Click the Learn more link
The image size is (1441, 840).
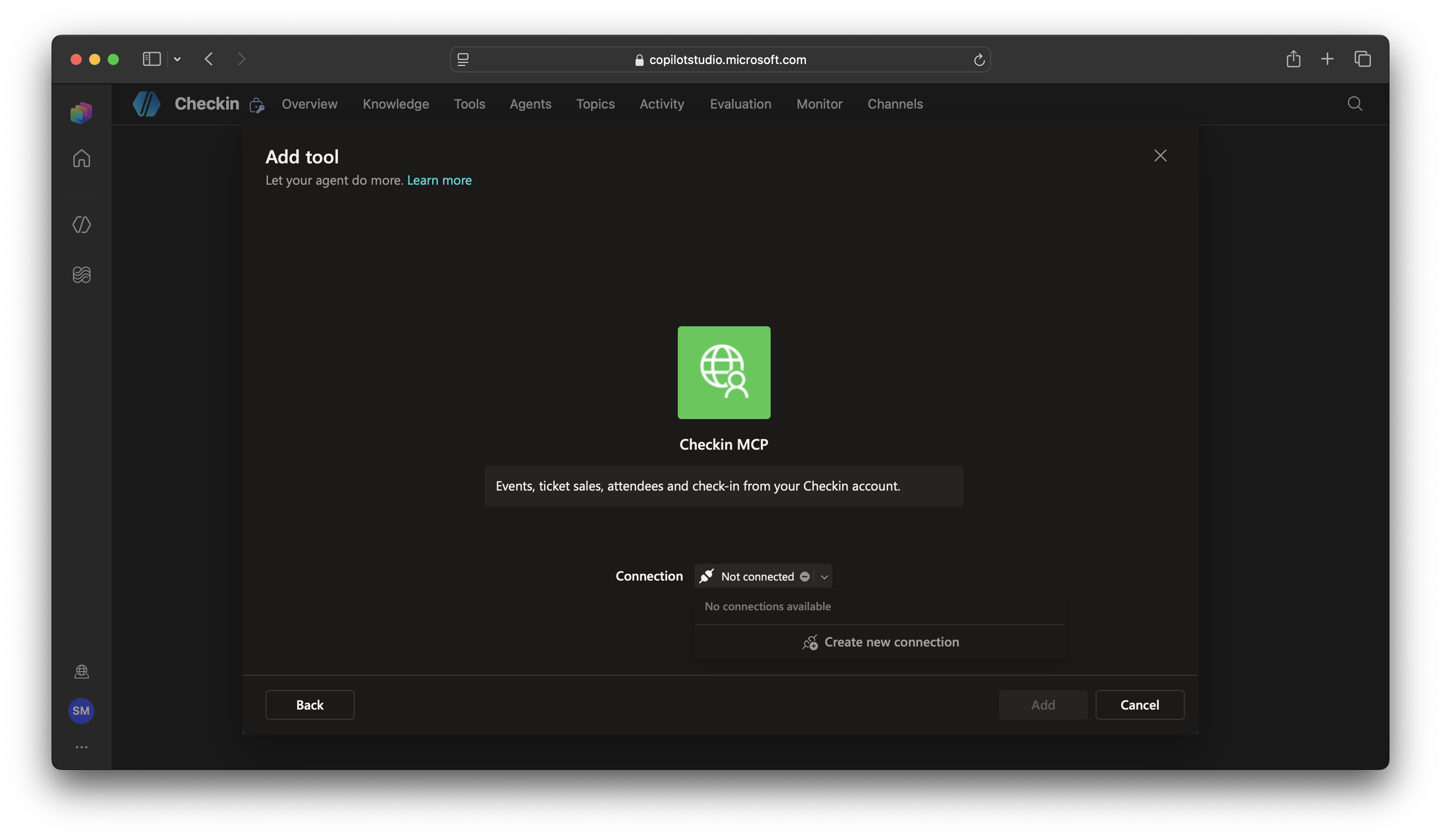coord(439,180)
